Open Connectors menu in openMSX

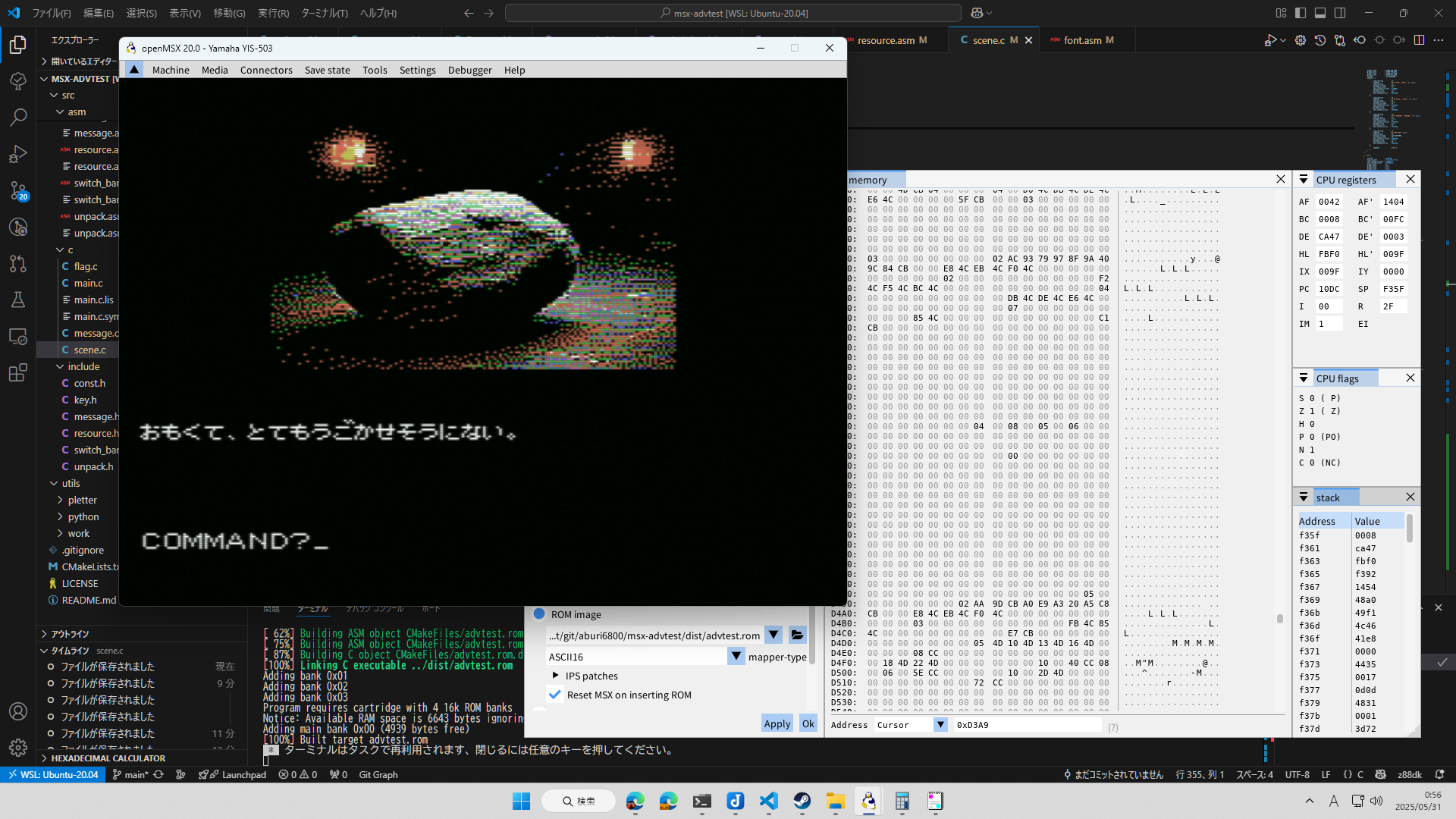click(x=266, y=70)
